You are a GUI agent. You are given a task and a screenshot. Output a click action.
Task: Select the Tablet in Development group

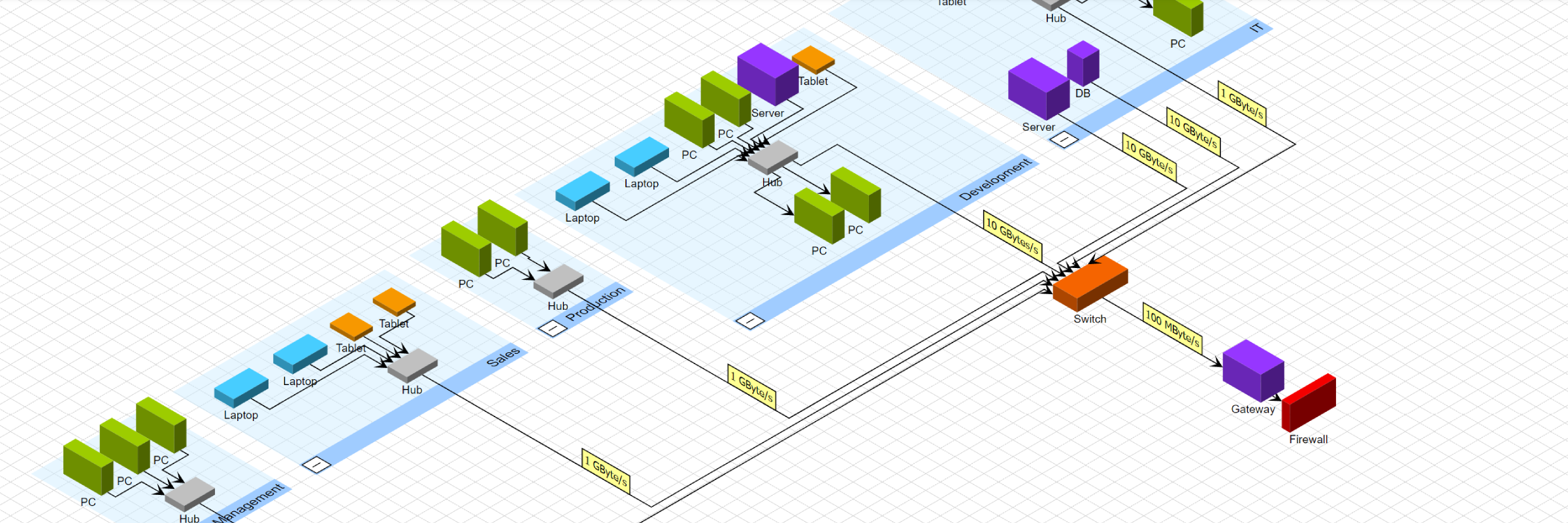(x=813, y=59)
